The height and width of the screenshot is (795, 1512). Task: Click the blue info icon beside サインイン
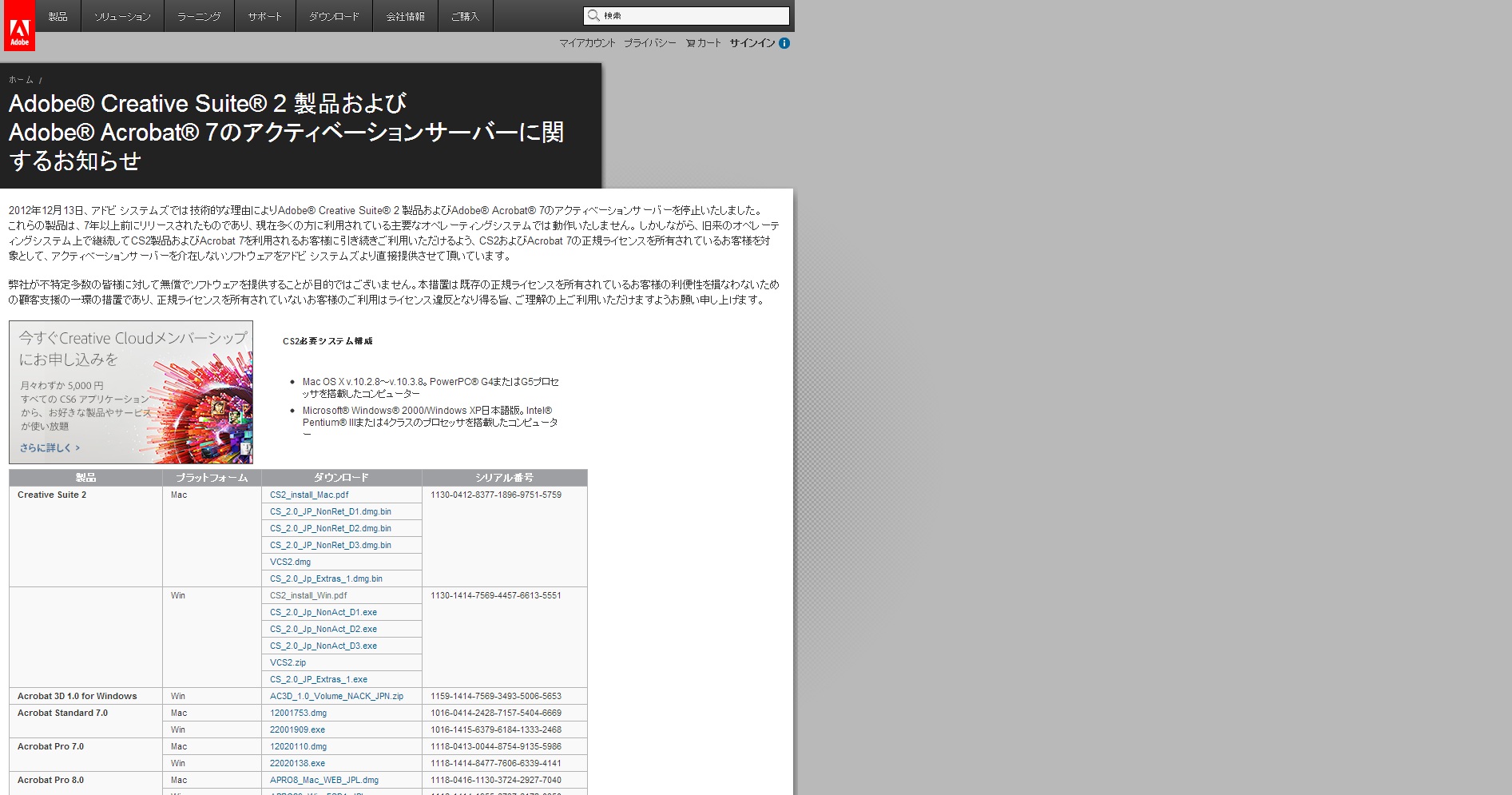coord(784,43)
